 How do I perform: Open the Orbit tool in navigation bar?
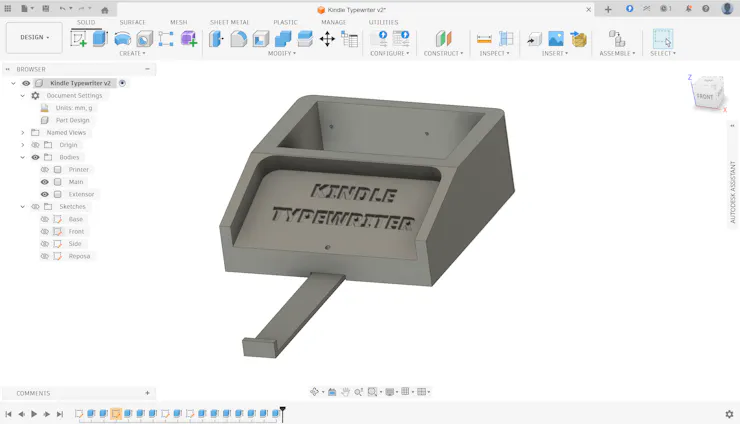pos(314,392)
